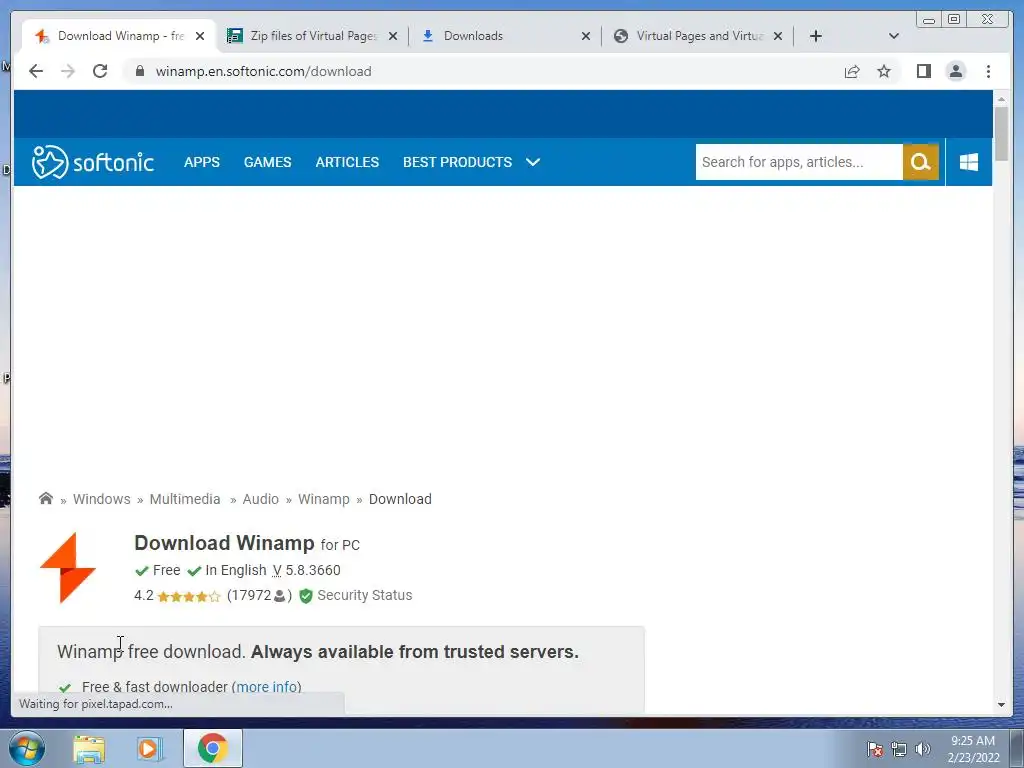Go back using the browser back arrow
Viewport: 1024px width, 768px height.
tap(36, 71)
